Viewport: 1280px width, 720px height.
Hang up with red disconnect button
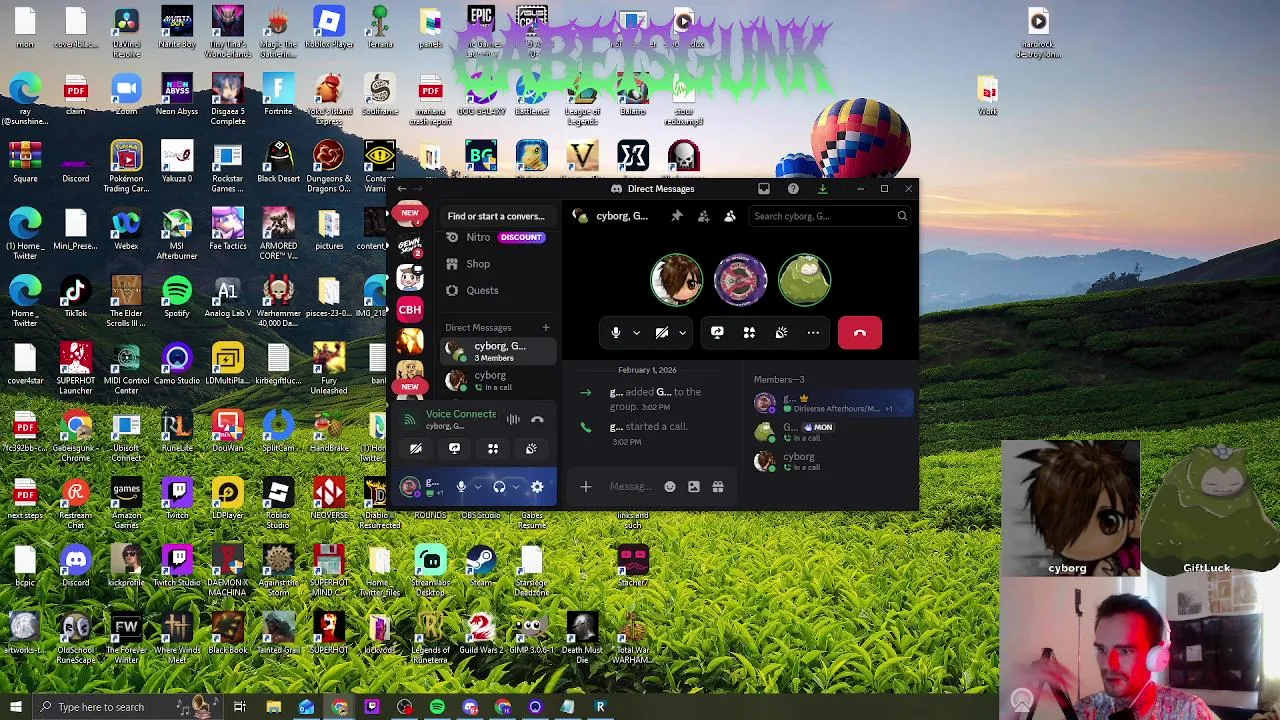pyautogui.click(x=860, y=333)
